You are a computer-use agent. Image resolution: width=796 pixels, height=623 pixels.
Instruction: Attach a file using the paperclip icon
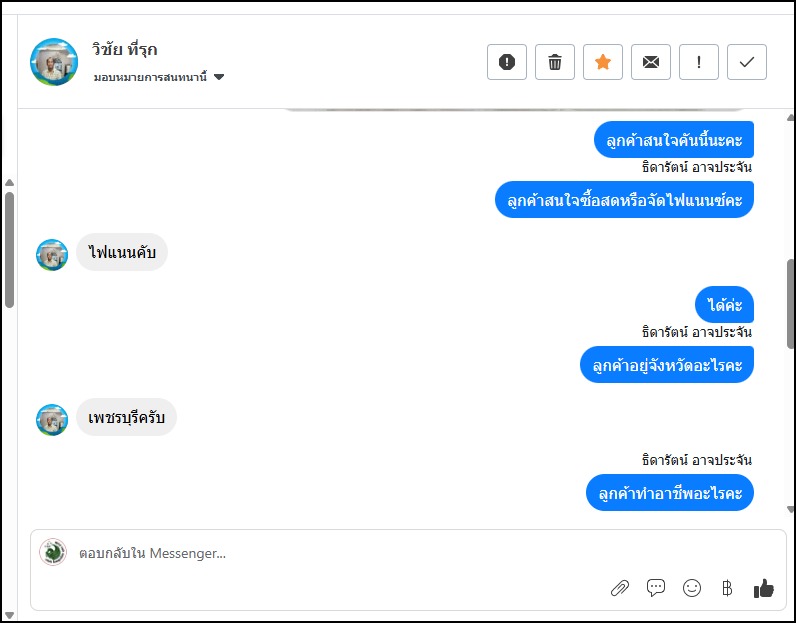(x=620, y=588)
